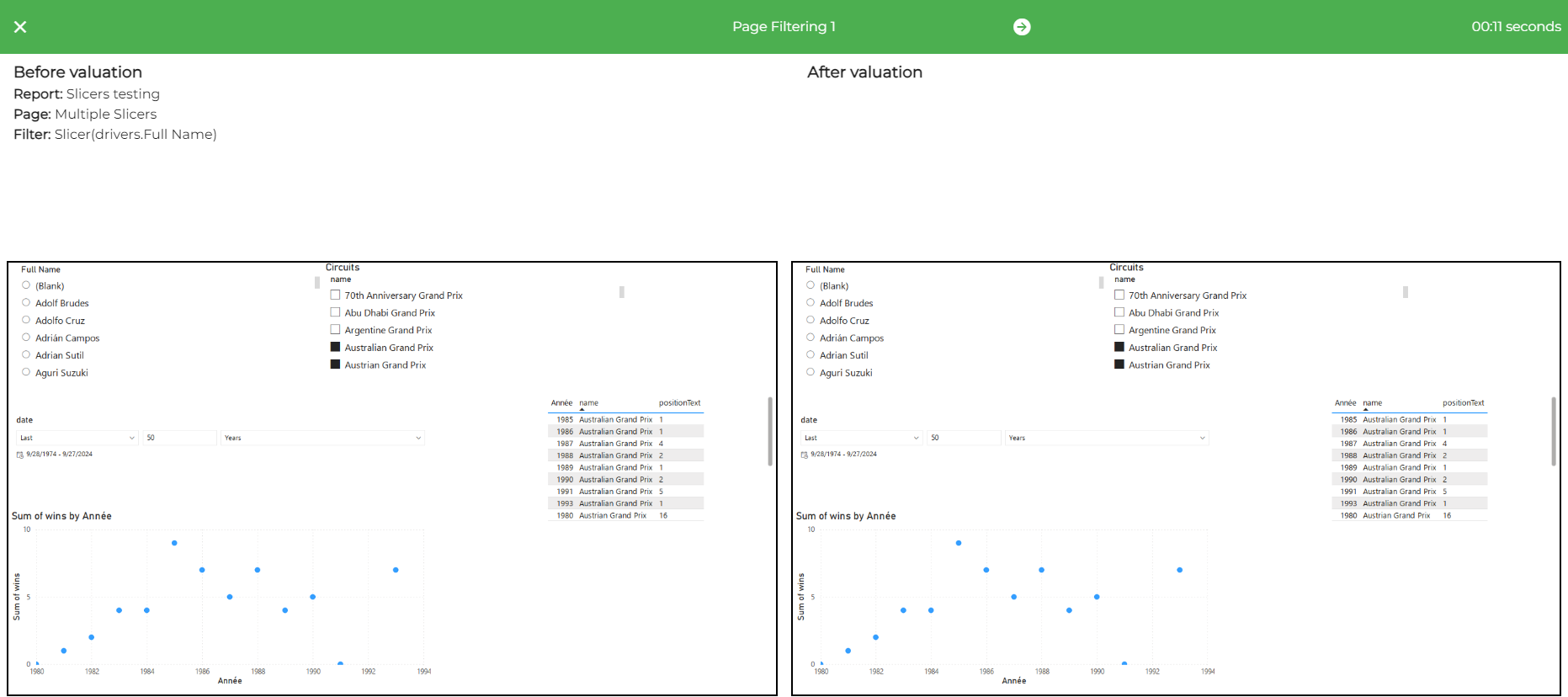This screenshot has width=1568, height=697.
Task: Click calendar icon in left report date slicer
Action: click(20, 455)
